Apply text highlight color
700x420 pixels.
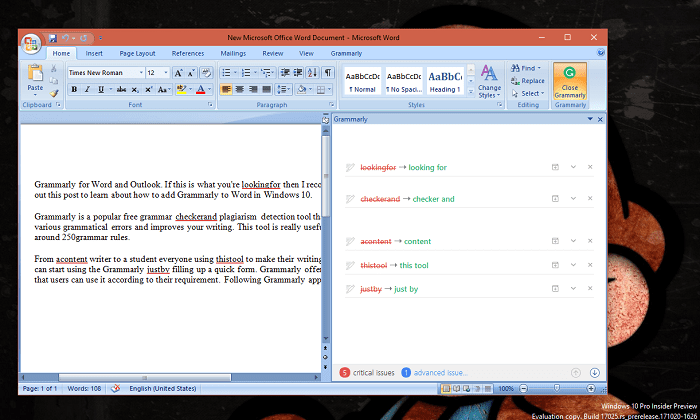point(181,89)
